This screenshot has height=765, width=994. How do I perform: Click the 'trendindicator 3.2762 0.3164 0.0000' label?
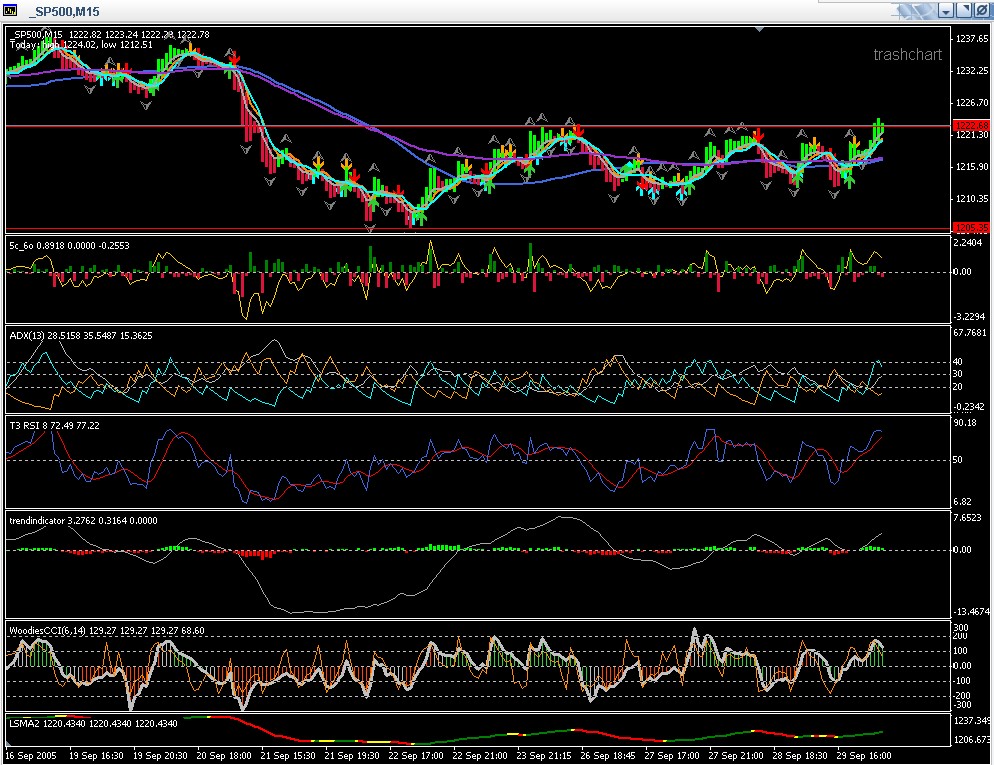(83, 520)
